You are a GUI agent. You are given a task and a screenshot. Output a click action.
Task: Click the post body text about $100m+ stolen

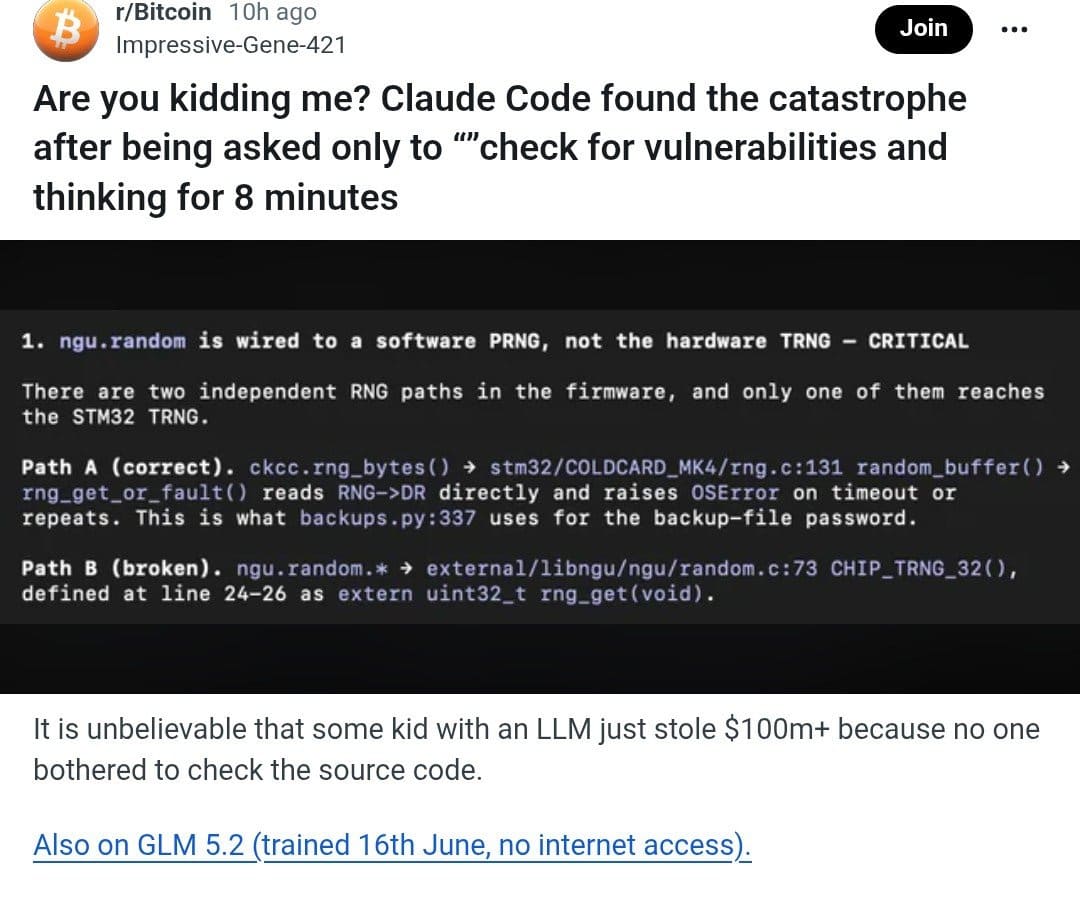(x=536, y=749)
